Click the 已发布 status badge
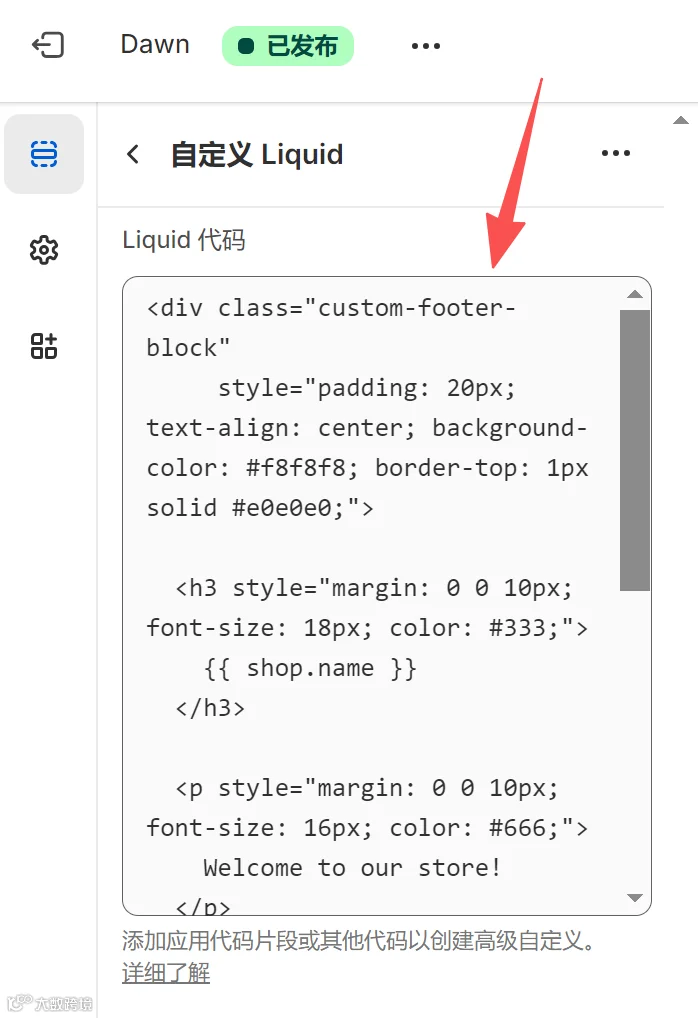698x1018 pixels. tap(288, 46)
